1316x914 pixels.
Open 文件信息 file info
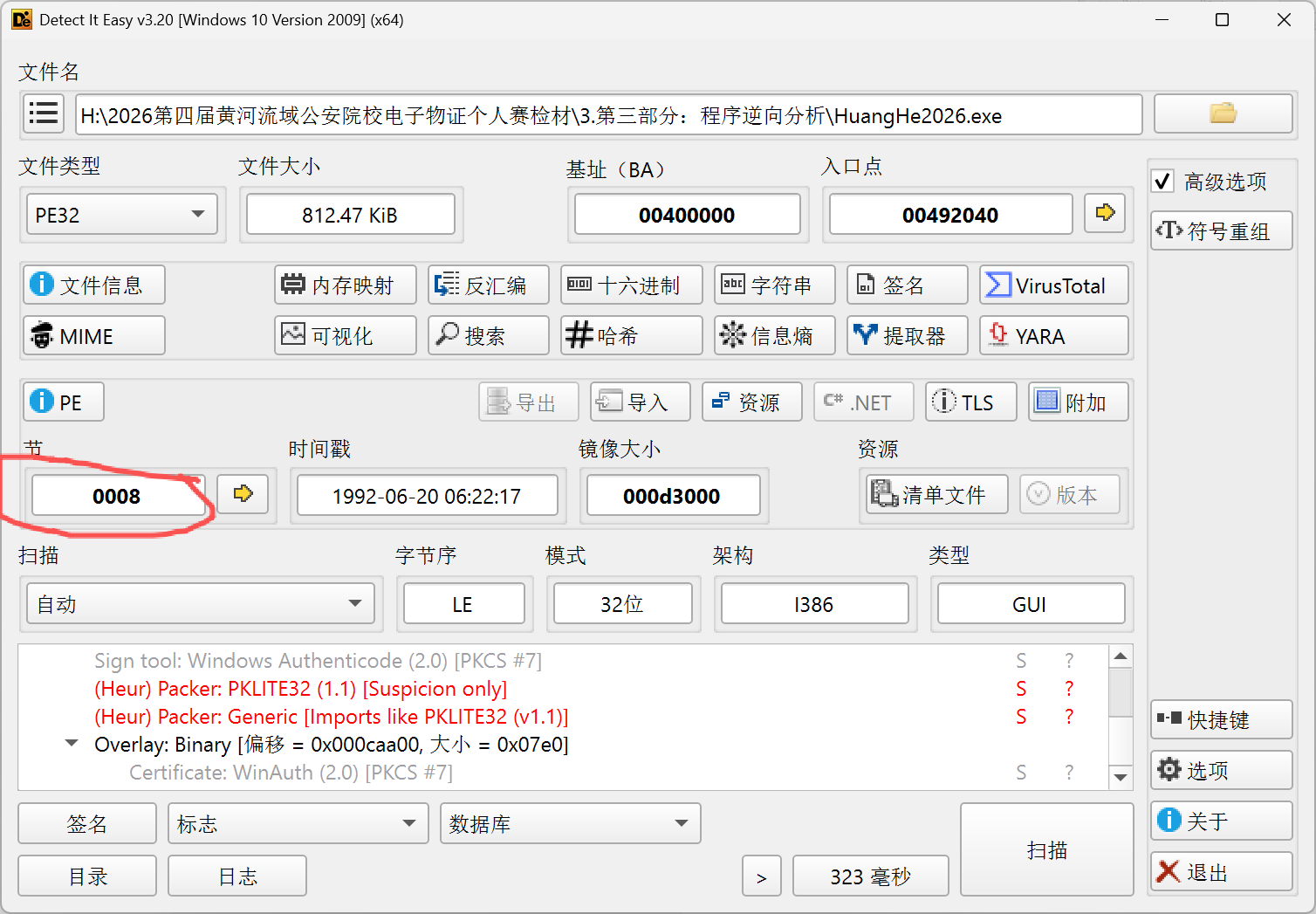pos(94,285)
